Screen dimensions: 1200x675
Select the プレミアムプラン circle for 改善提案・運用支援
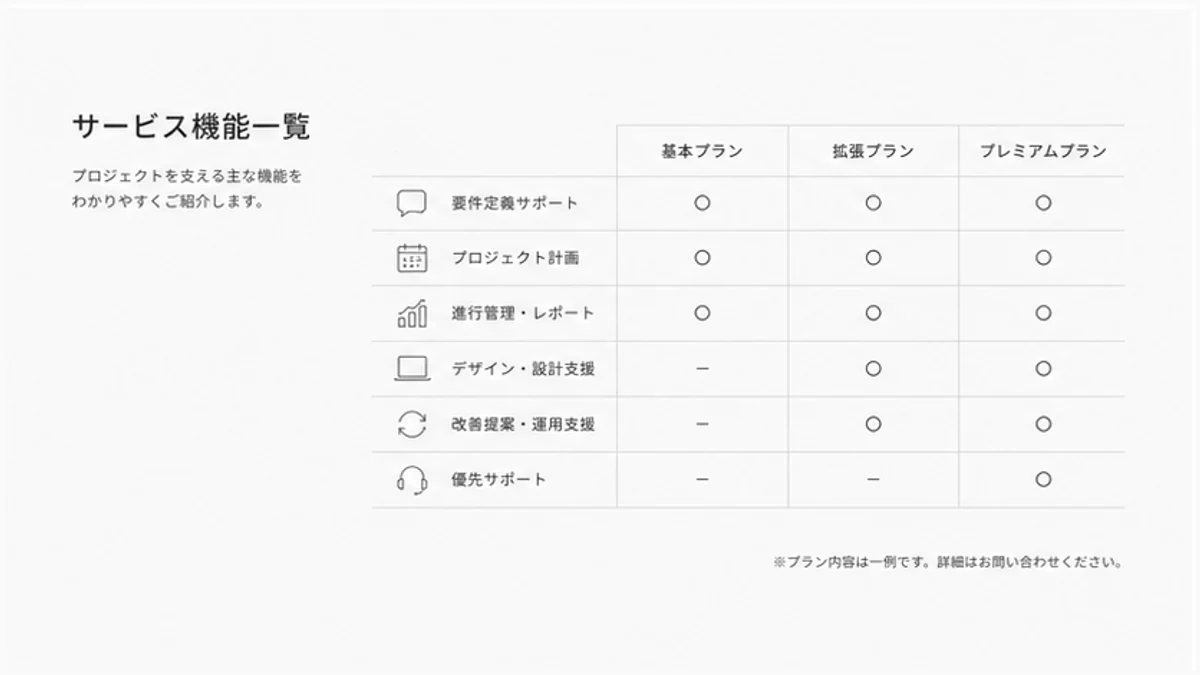click(1043, 424)
